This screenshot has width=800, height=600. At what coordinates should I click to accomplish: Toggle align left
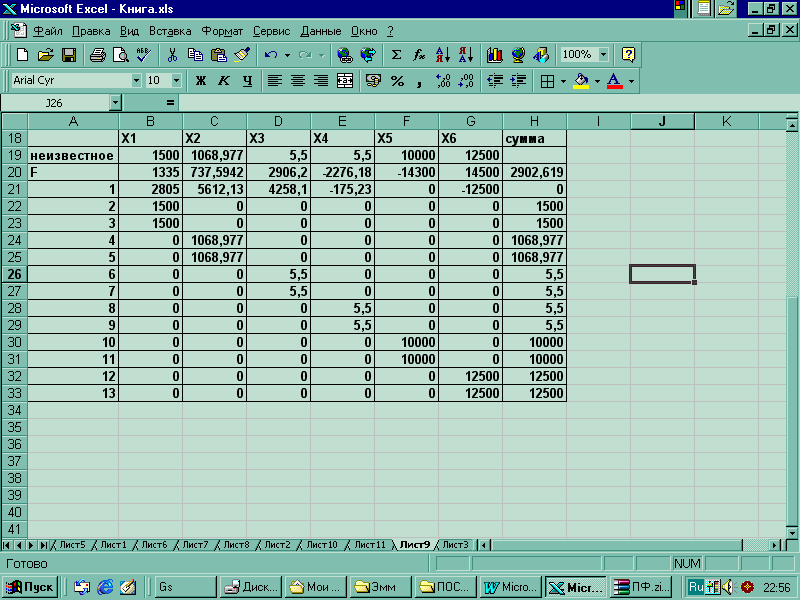pyautogui.click(x=275, y=81)
